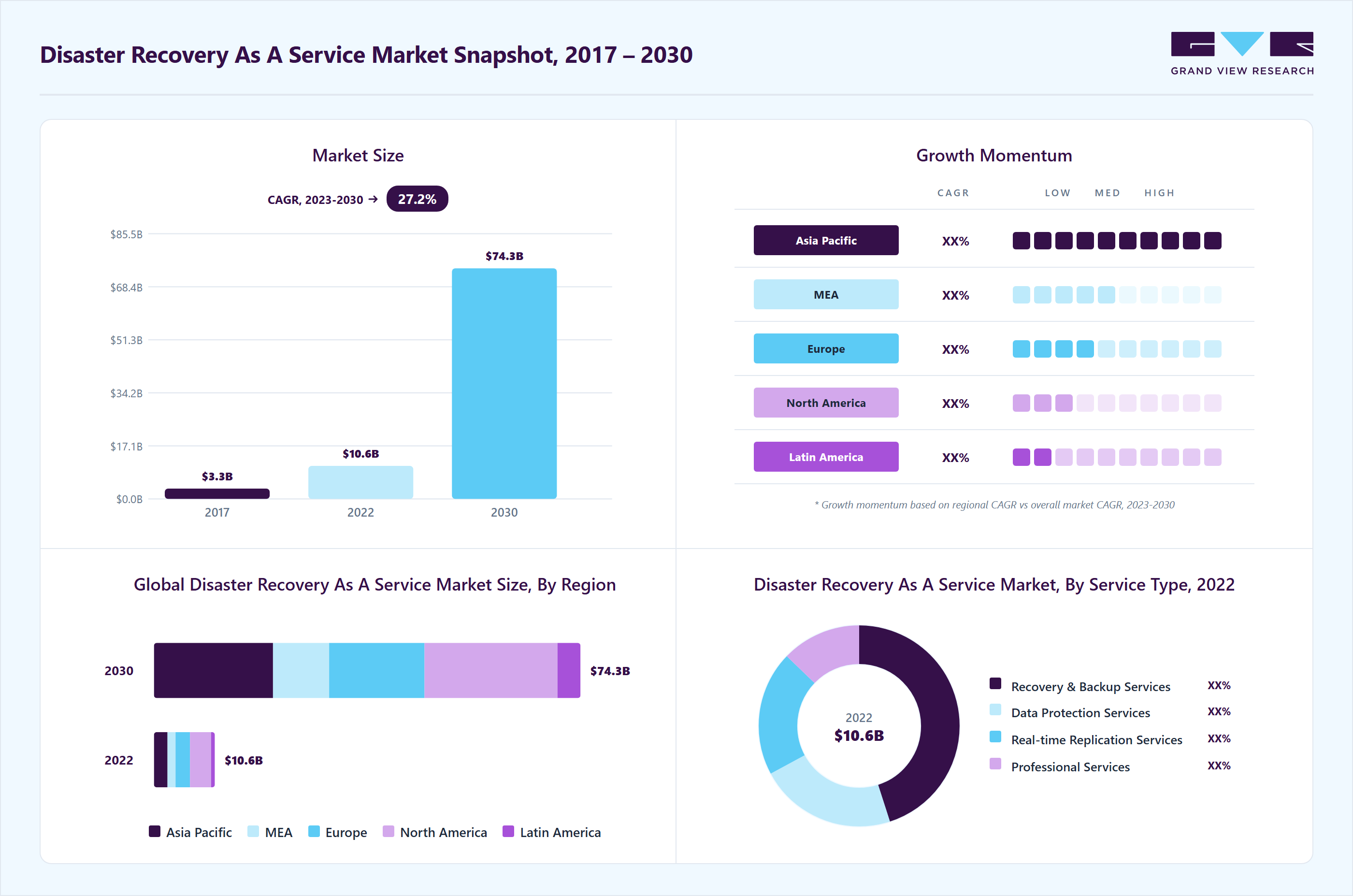Click the MEA region label

coord(826,295)
